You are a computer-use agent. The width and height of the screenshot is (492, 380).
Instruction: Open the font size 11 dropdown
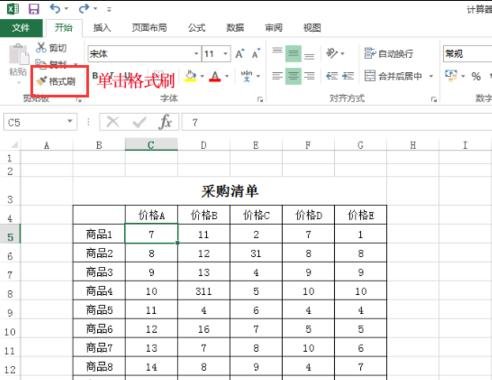tap(226, 54)
